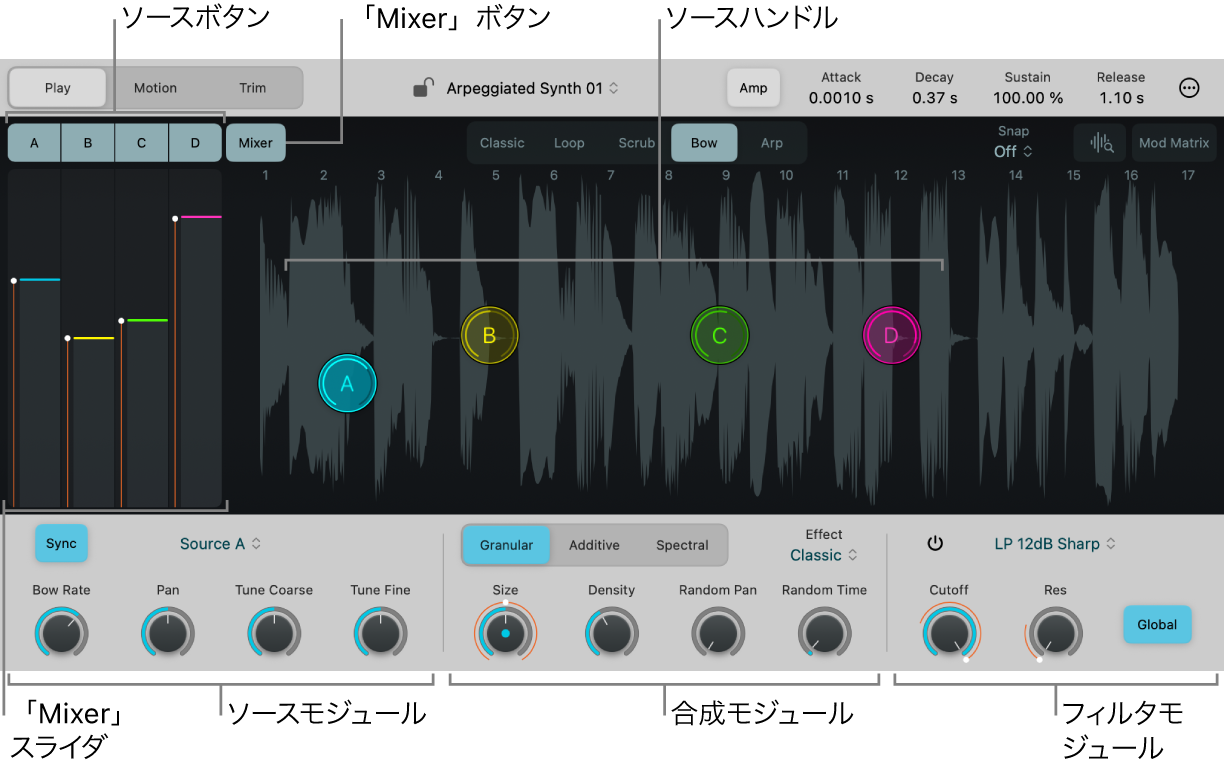Click the Random Time knob
Screen dimensions: 1224x769
click(x=824, y=633)
